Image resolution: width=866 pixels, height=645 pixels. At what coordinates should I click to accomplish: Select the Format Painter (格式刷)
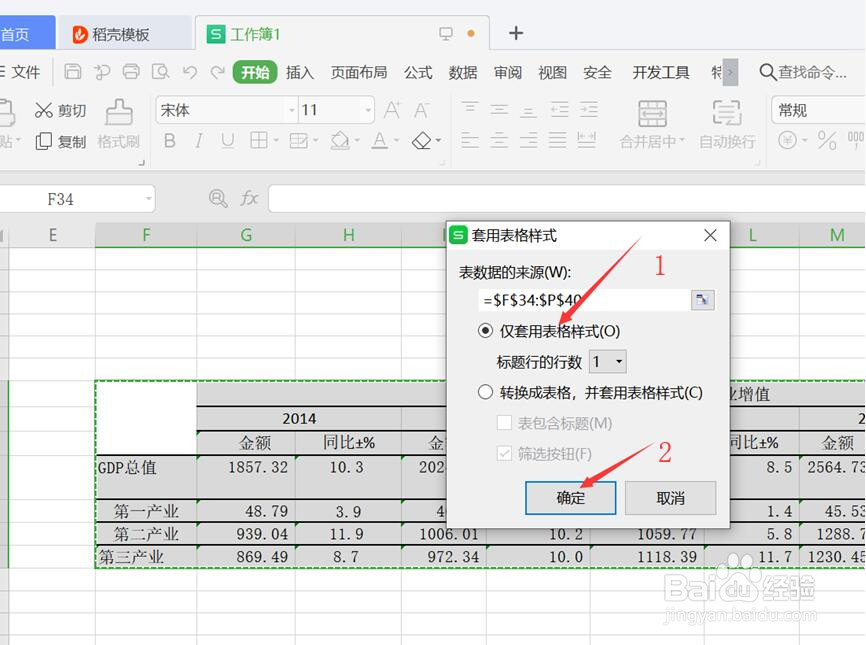pyautogui.click(x=118, y=125)
